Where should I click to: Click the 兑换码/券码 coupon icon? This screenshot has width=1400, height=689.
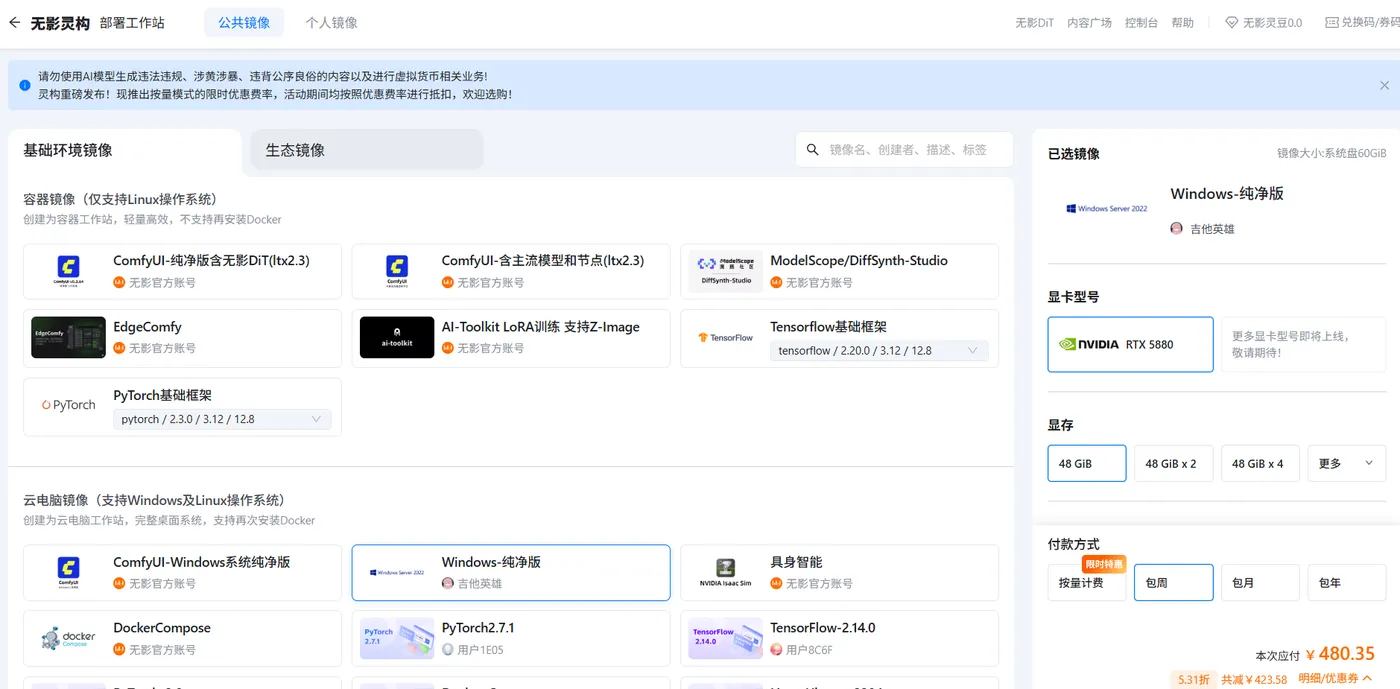[1332, 22]
